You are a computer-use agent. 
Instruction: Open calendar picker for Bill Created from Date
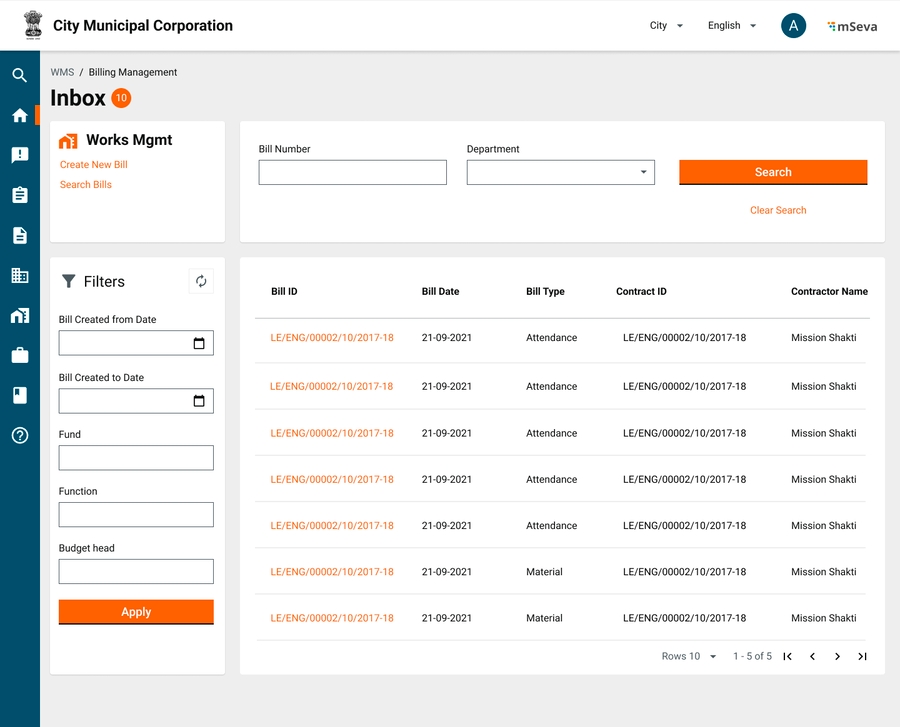coord(199,344)
